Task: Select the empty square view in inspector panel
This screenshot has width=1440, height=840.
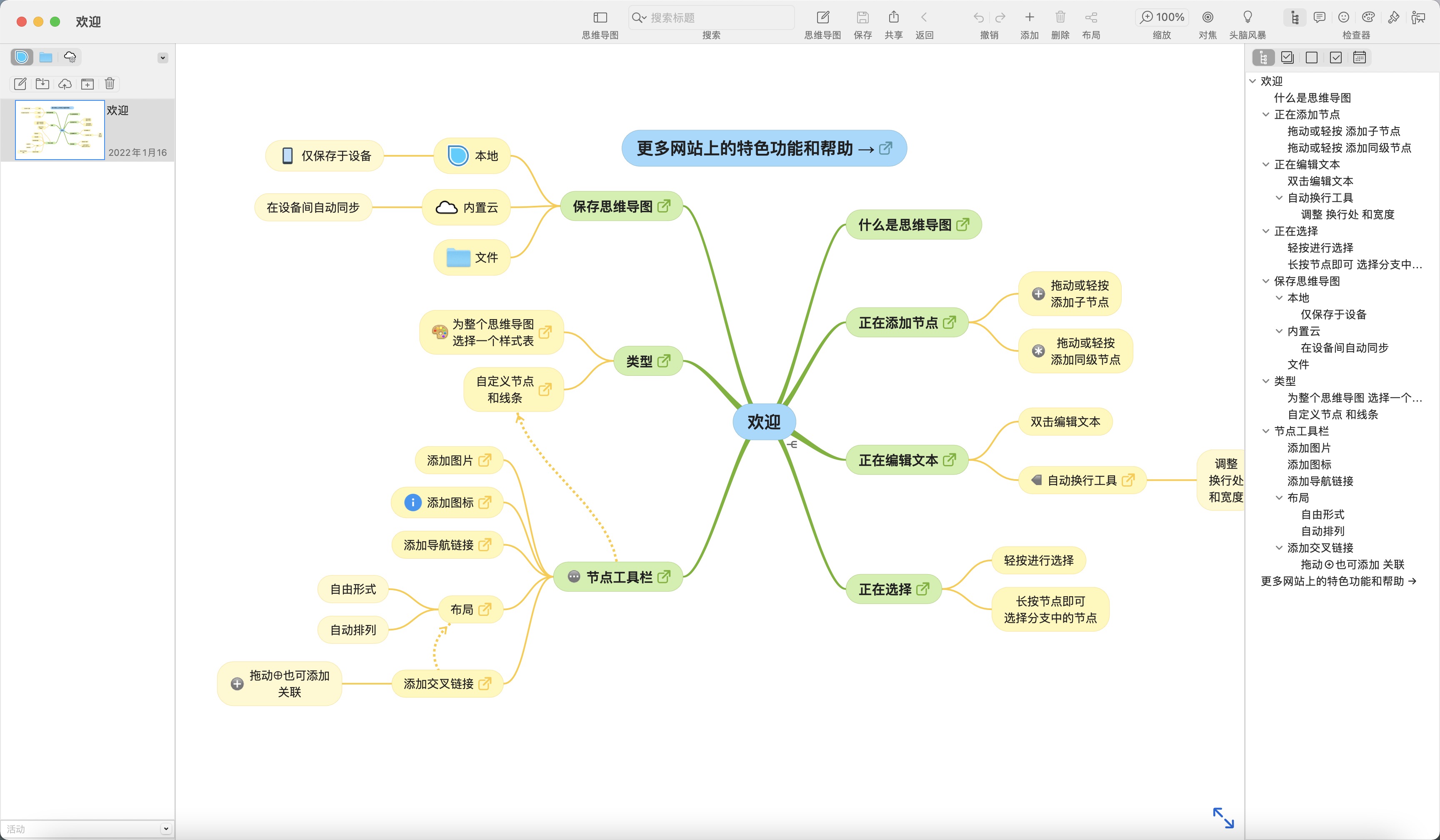Action: [1311, 58]
